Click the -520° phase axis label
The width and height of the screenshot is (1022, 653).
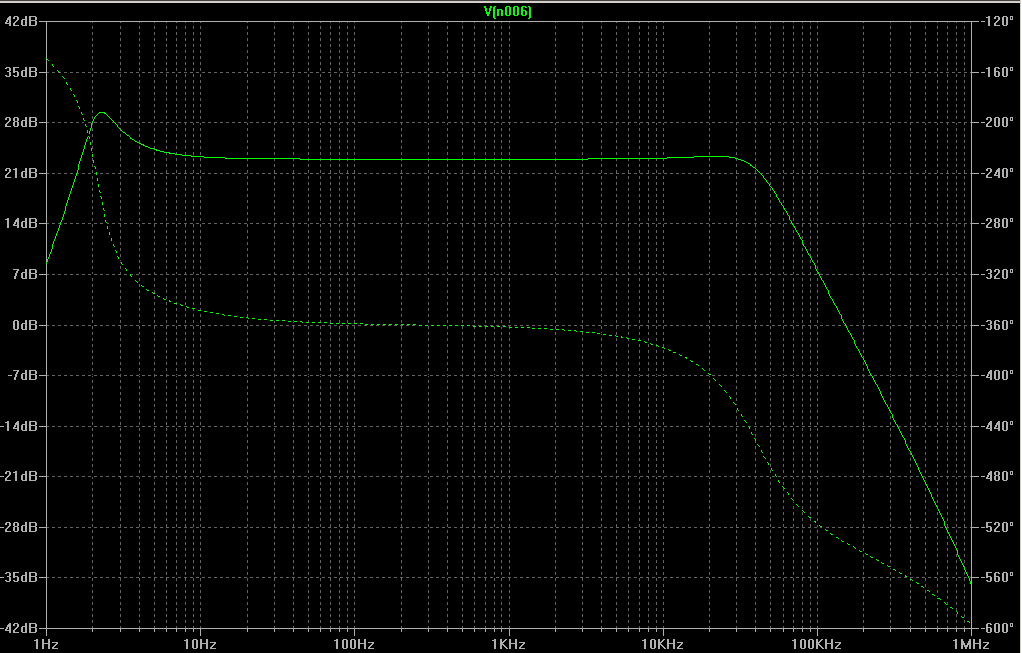tap(998, 527)
